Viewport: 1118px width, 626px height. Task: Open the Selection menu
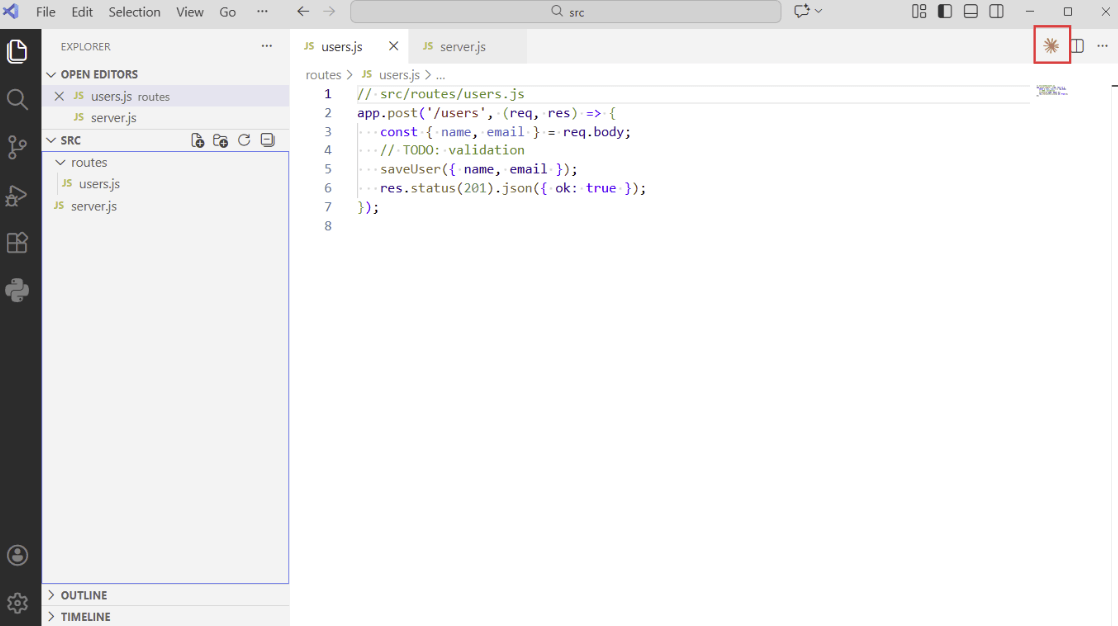(134, 12)
